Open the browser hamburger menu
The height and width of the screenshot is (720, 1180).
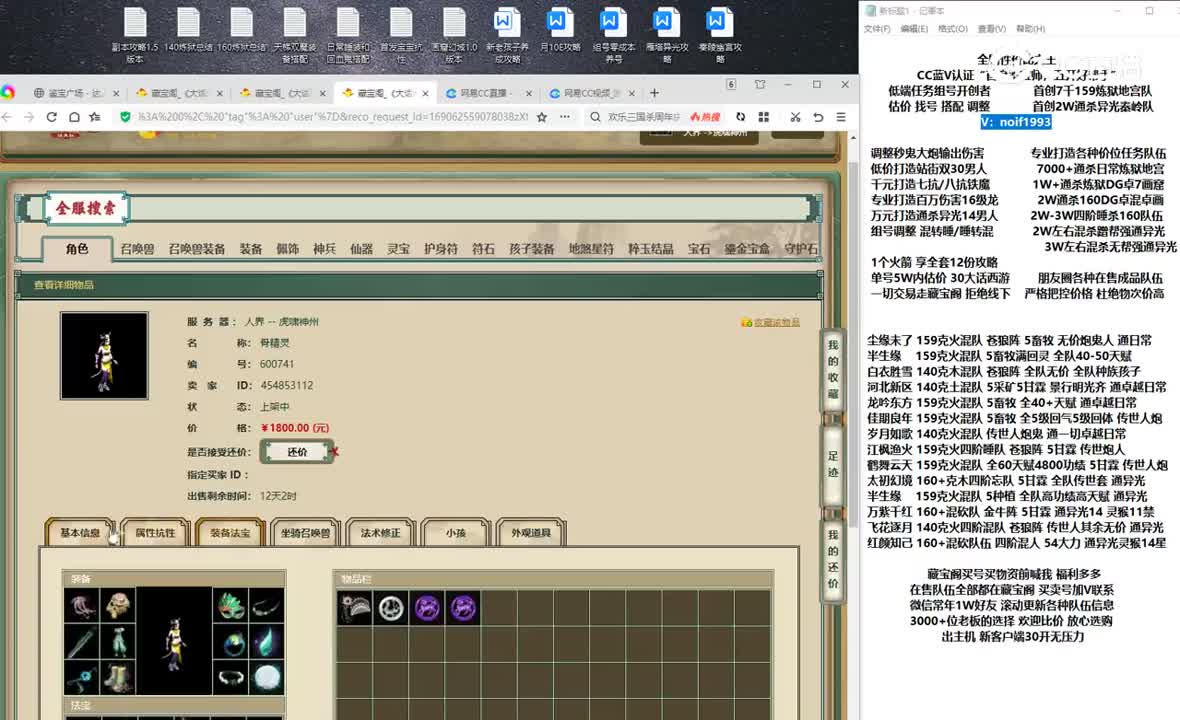pos(841,117)
